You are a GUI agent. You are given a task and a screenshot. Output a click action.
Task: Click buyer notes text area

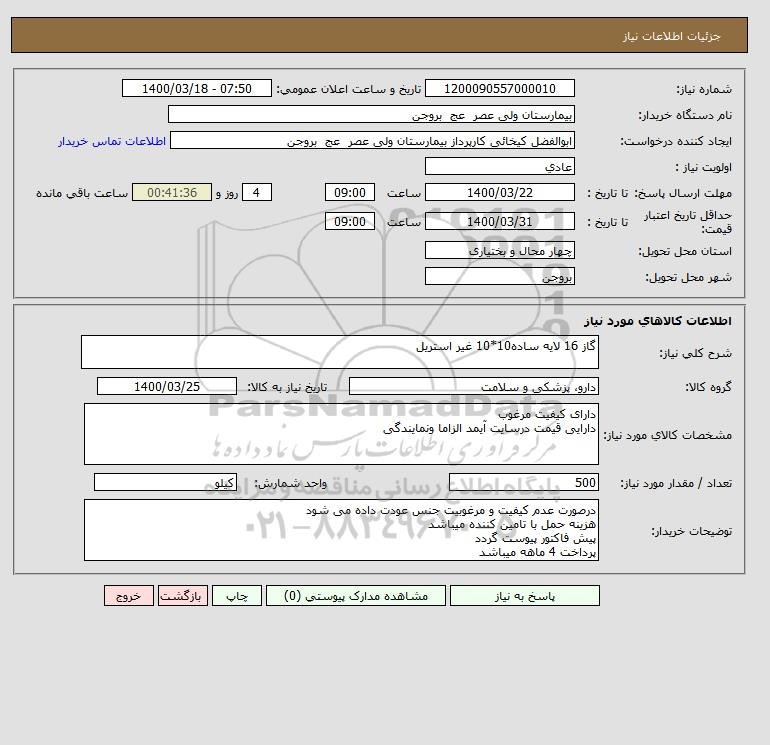pos(341,530)
